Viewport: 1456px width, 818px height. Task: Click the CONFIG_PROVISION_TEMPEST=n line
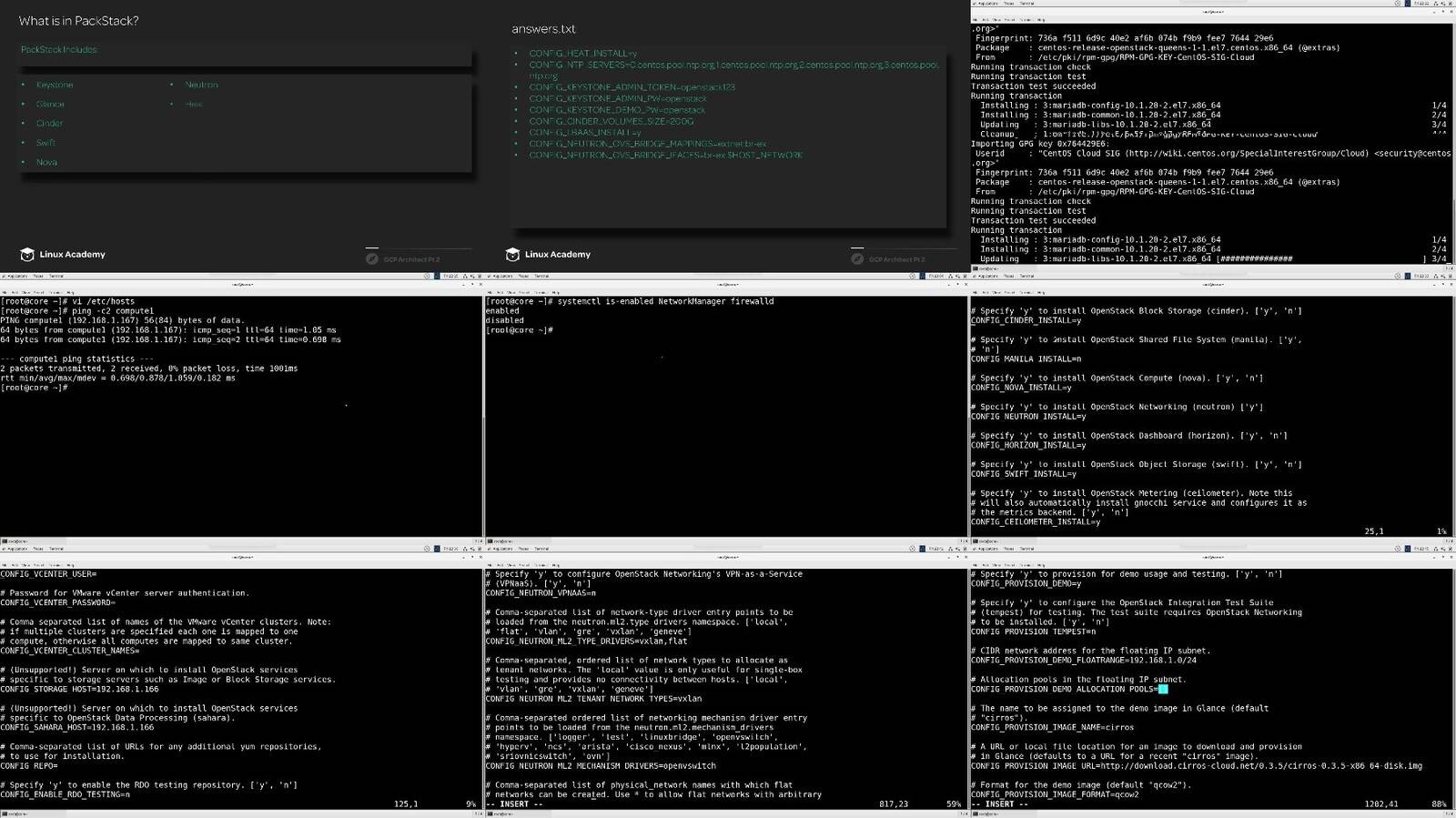point(1033,631)
